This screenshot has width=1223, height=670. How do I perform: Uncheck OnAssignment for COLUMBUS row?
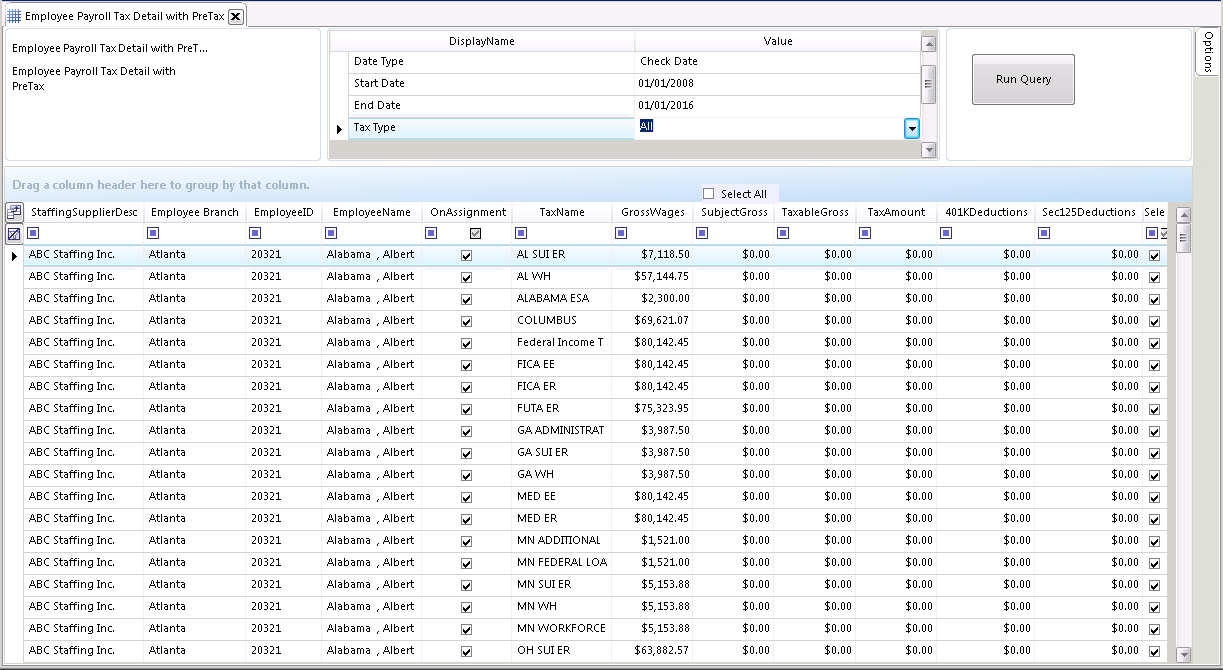pos(466,321)
